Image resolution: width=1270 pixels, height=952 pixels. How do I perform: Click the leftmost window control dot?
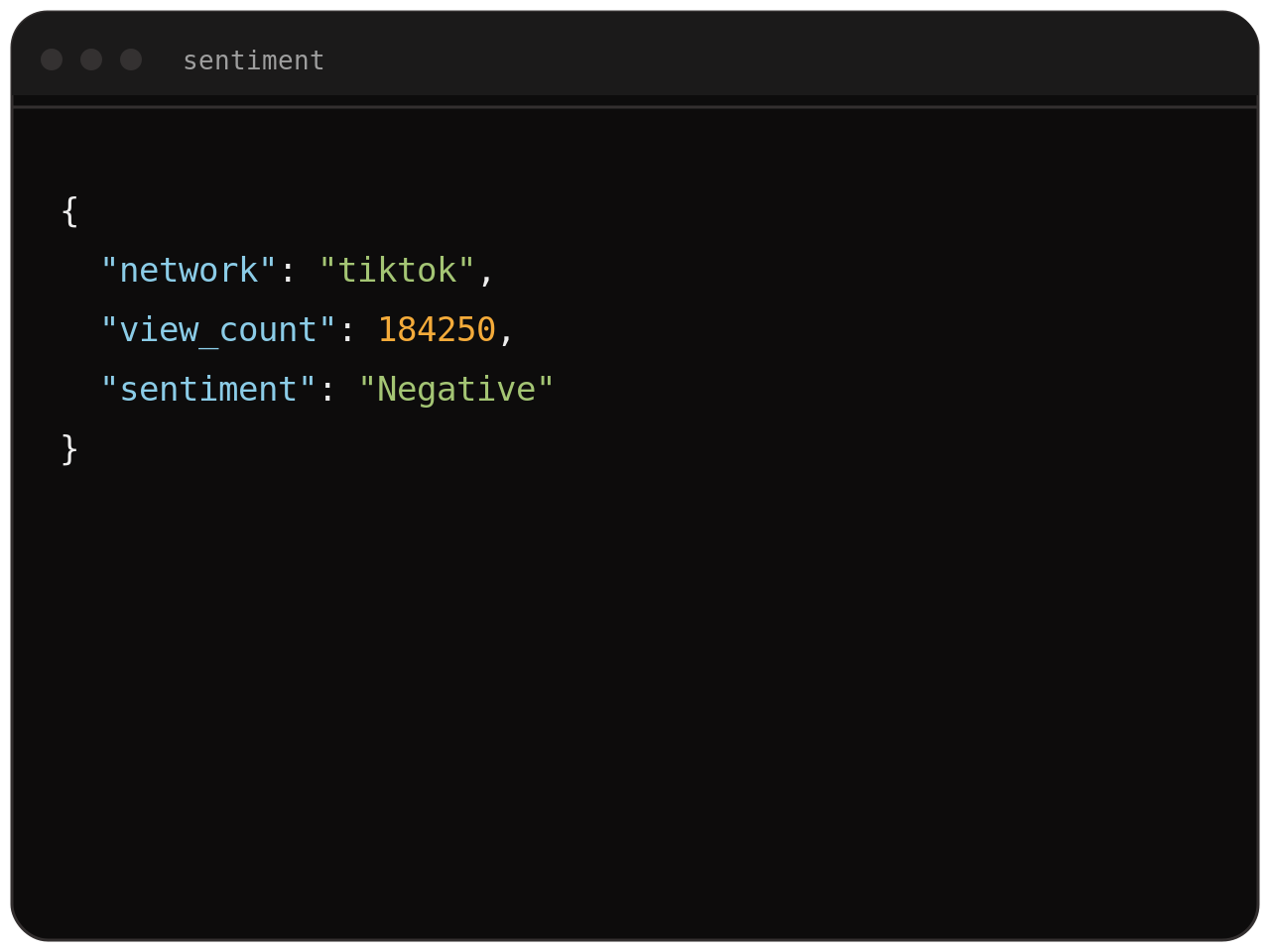pyautogui.click(x=52, y=59)
